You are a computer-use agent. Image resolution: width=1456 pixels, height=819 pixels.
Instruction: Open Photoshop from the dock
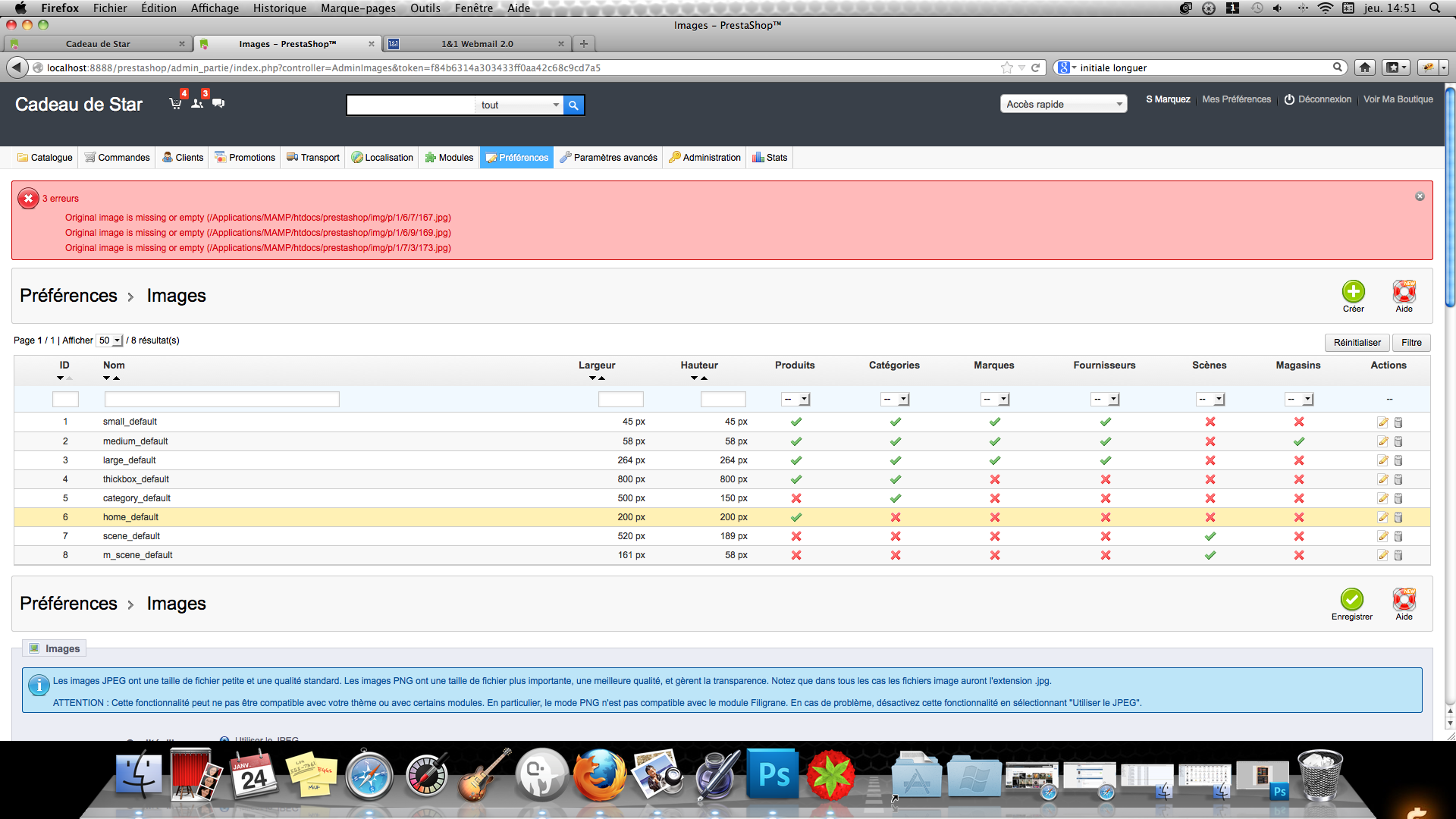(x=773, y=775)
